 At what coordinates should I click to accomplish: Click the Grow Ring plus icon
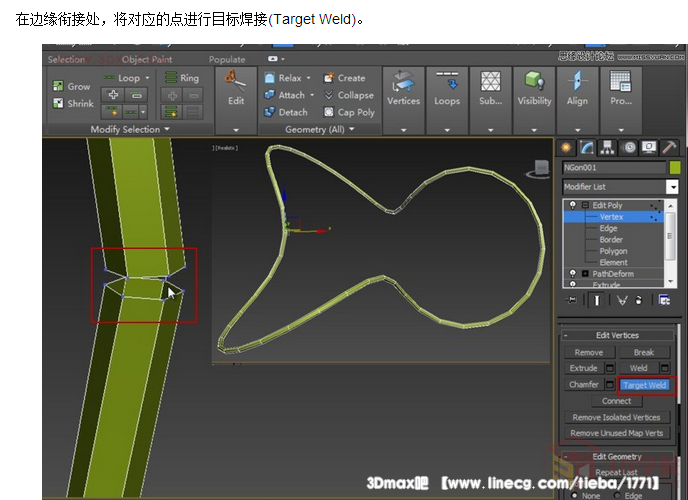coord(172,95)
